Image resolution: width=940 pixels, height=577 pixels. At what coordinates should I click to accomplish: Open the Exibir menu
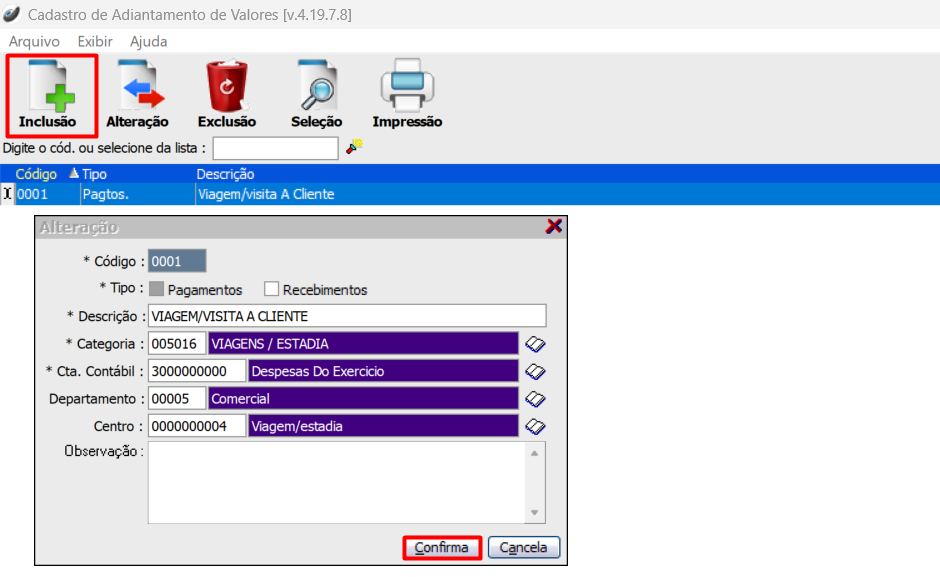[94, 41]
